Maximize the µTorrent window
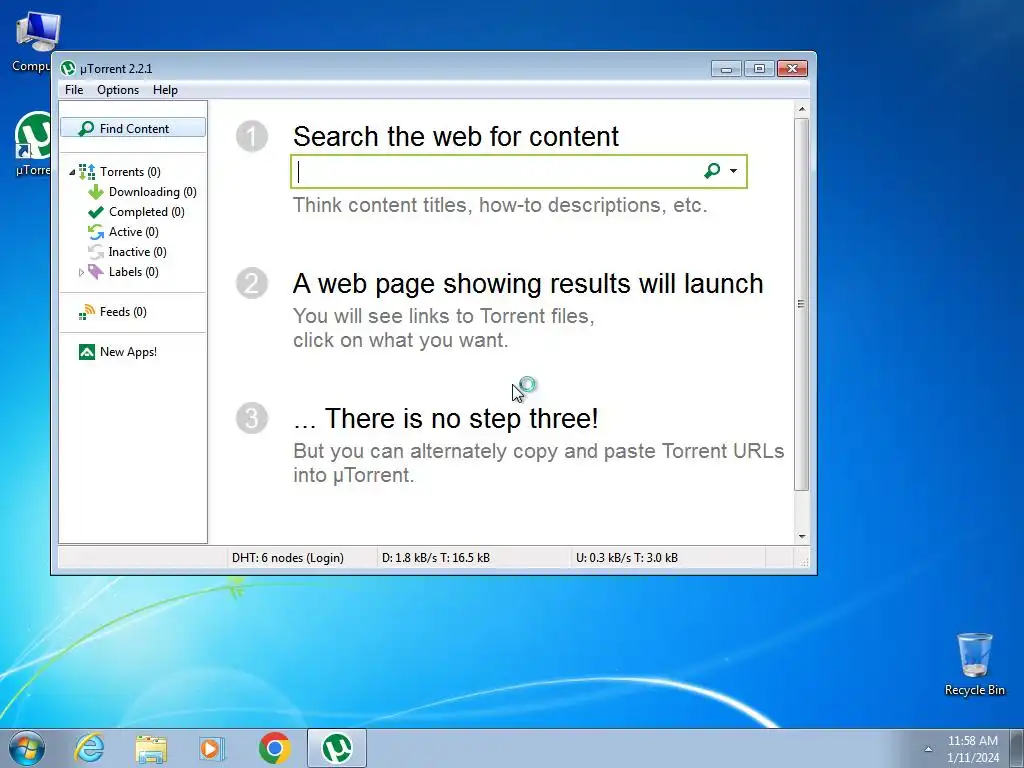 [x=760, y=69]
